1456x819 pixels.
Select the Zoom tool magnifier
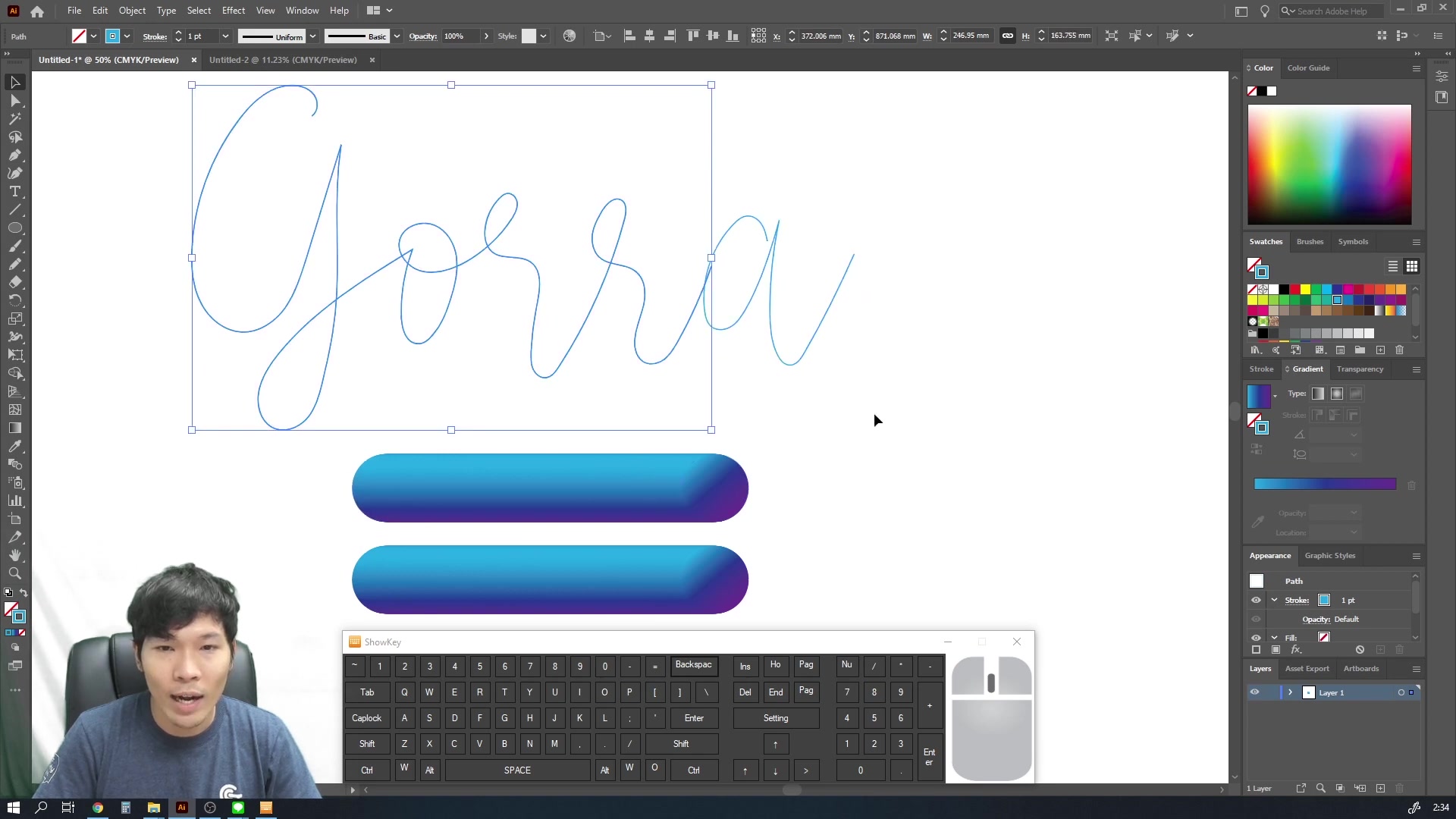point(15,573)
